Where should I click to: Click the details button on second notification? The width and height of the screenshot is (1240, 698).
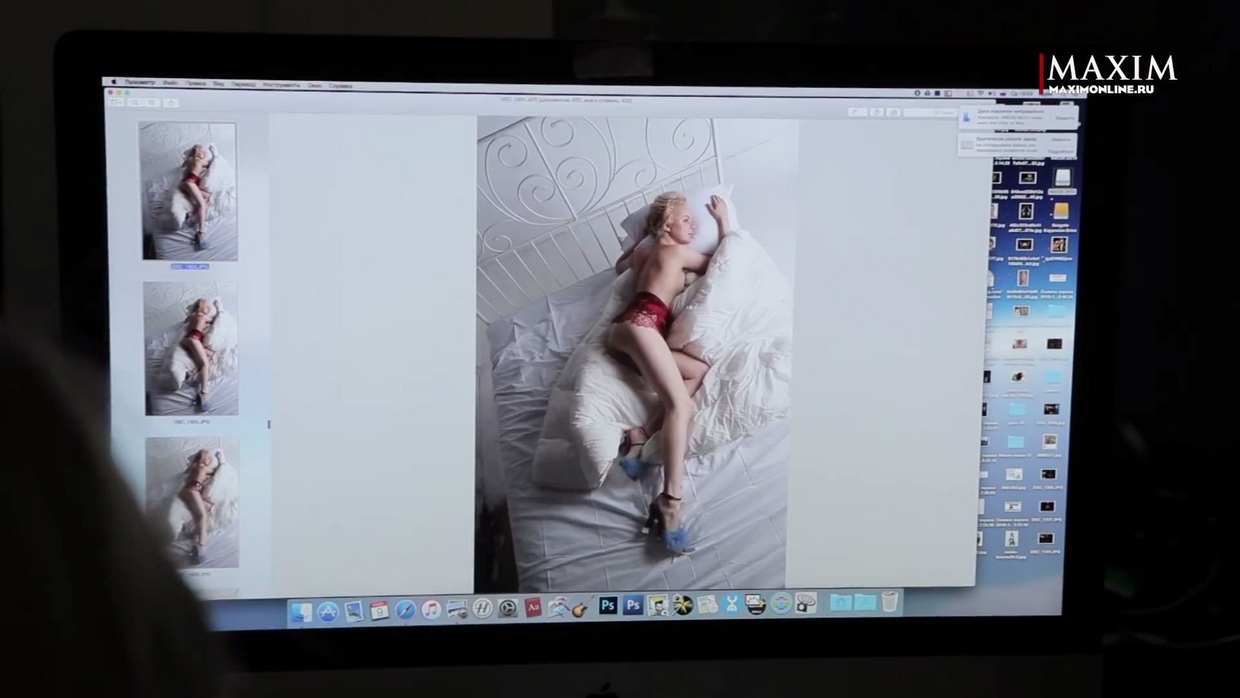point(1060,151)
